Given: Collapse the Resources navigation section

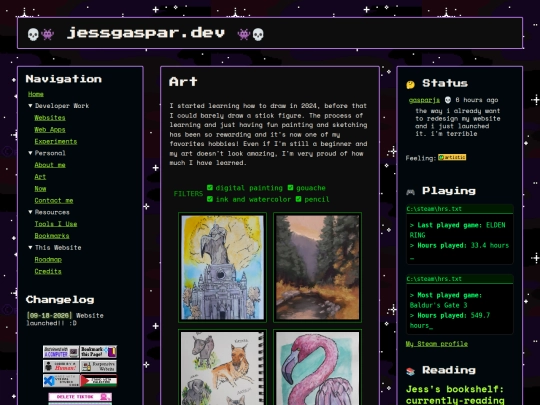Looking at the screenshot, I should point(49,212).
